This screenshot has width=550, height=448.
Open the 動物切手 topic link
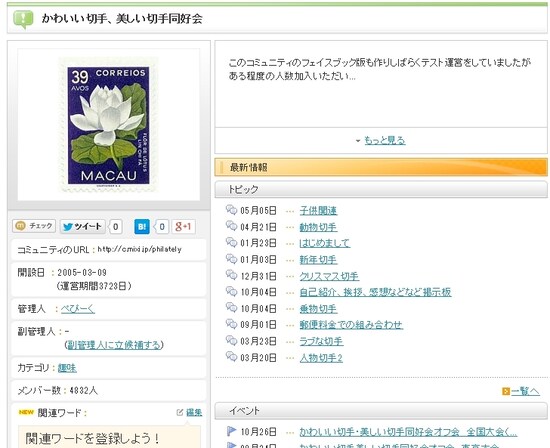(318, 227)
